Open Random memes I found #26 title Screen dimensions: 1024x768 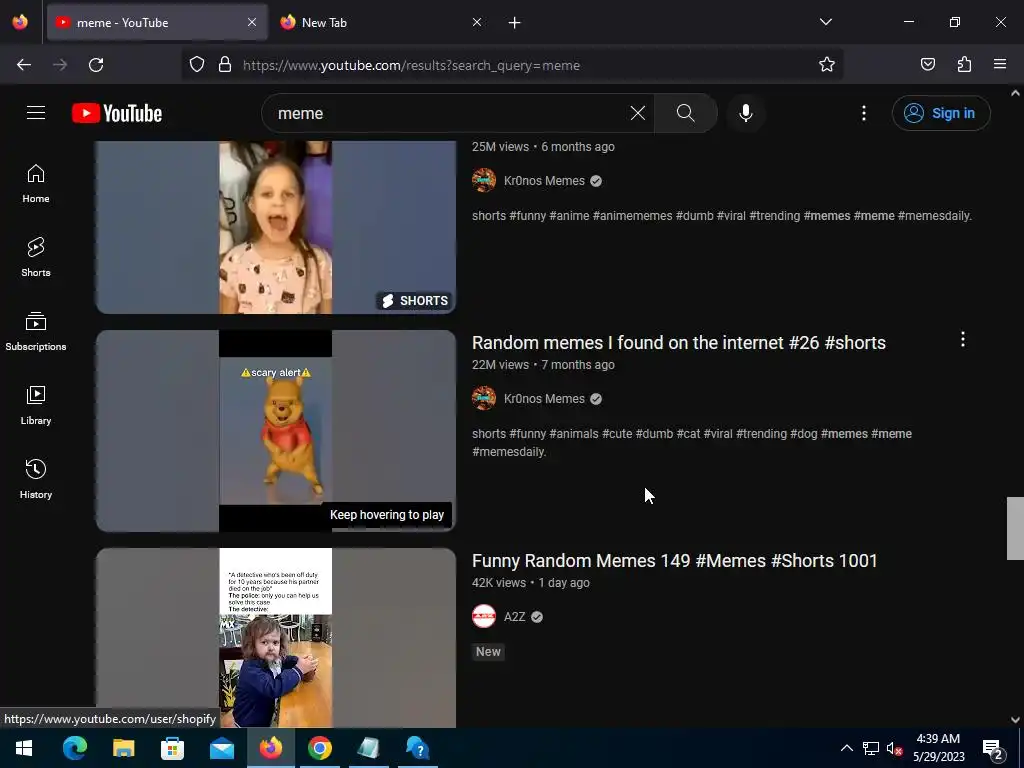[x=679, y=343]
